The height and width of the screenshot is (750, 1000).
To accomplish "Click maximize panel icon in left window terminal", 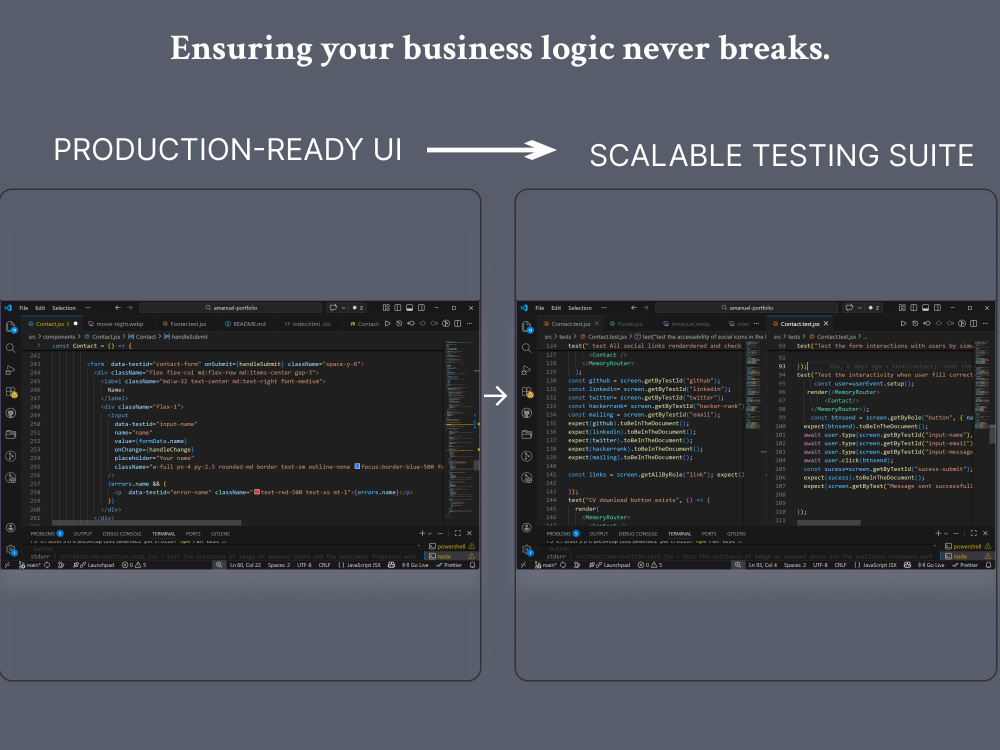I will coord(457,533).
